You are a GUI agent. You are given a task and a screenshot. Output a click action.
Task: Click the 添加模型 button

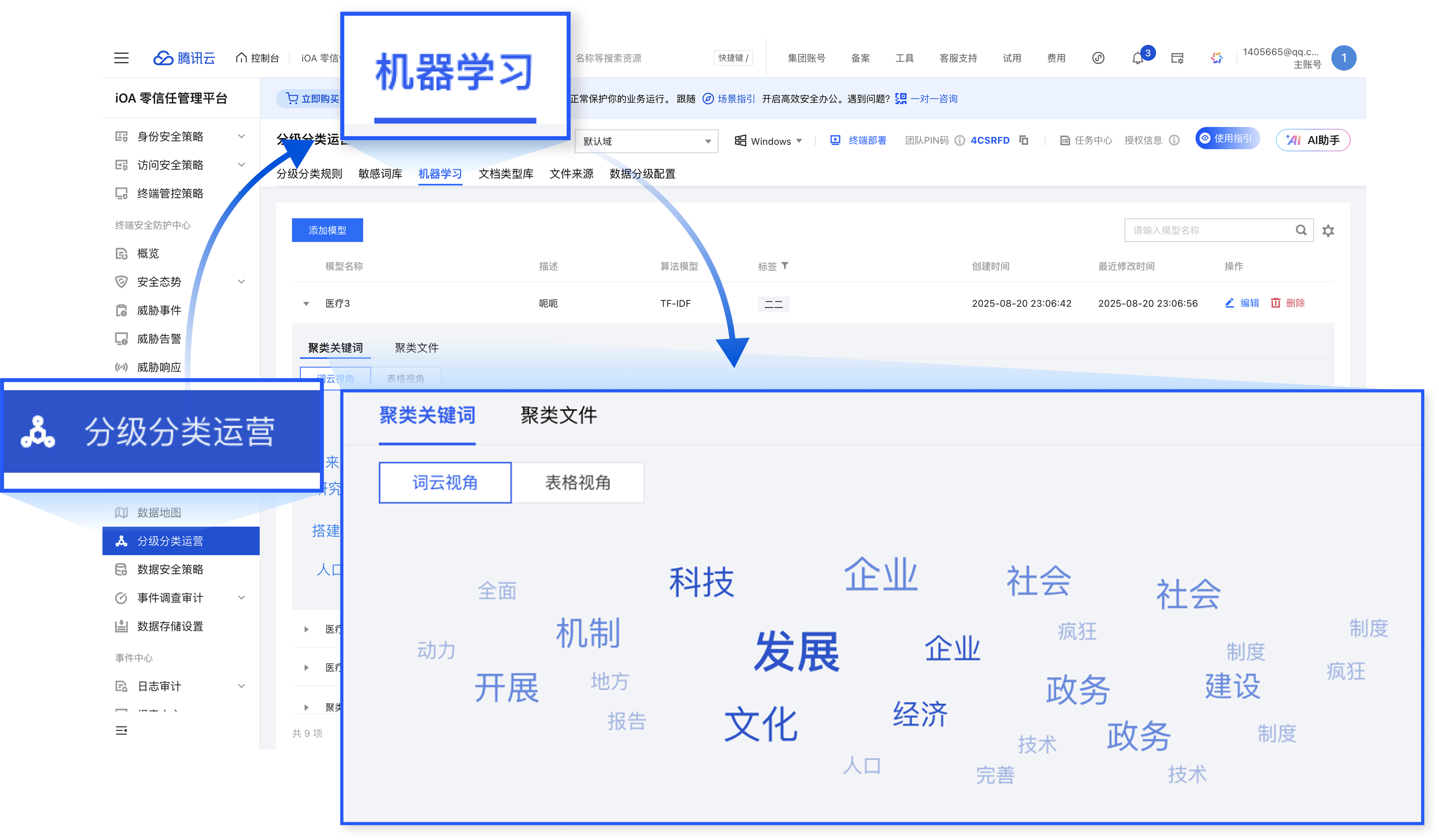click(327, 229)
